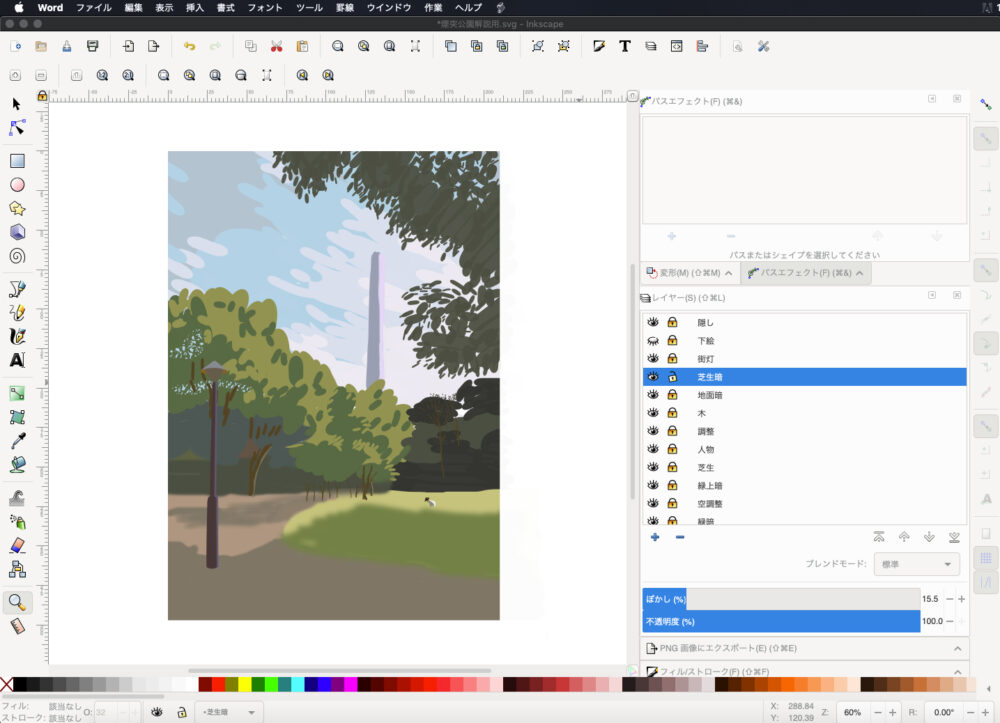This screenshot has height=723, width=1000.
Task: Open the フォント menu
Action: click(x=264, y=7)
